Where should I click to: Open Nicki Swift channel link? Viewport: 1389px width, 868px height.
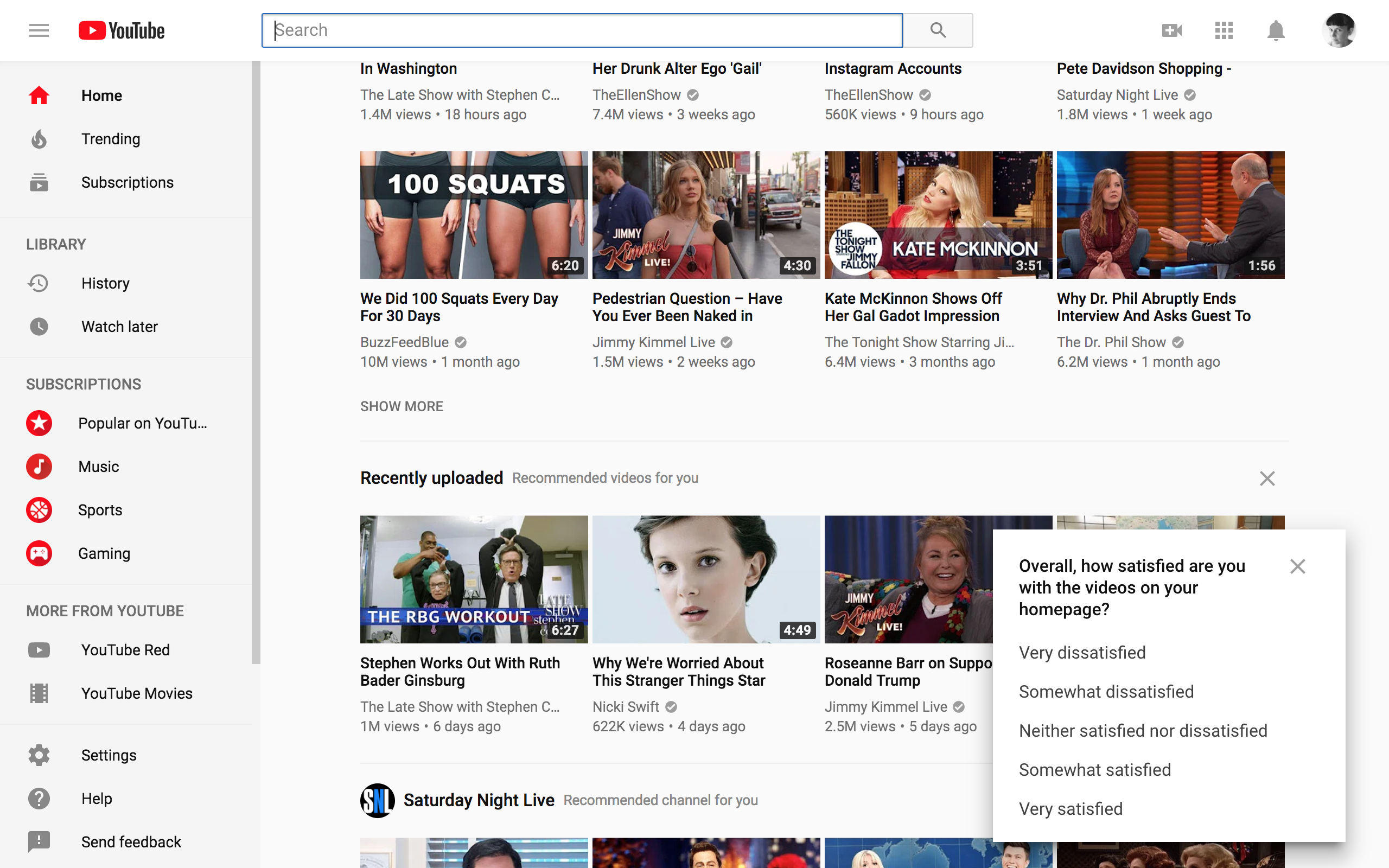coord(626,707)
